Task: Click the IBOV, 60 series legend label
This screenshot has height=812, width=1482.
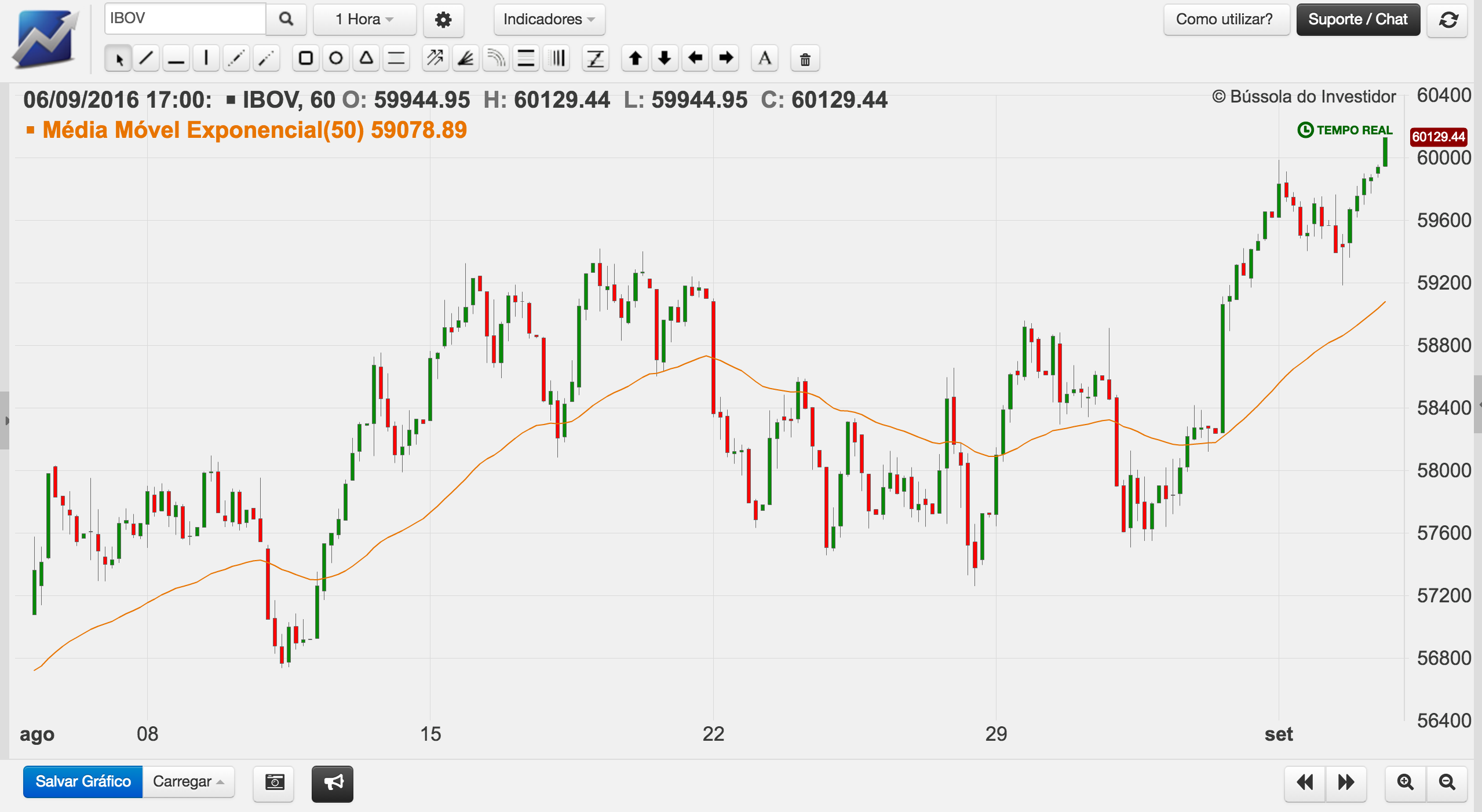Action: 289,100
